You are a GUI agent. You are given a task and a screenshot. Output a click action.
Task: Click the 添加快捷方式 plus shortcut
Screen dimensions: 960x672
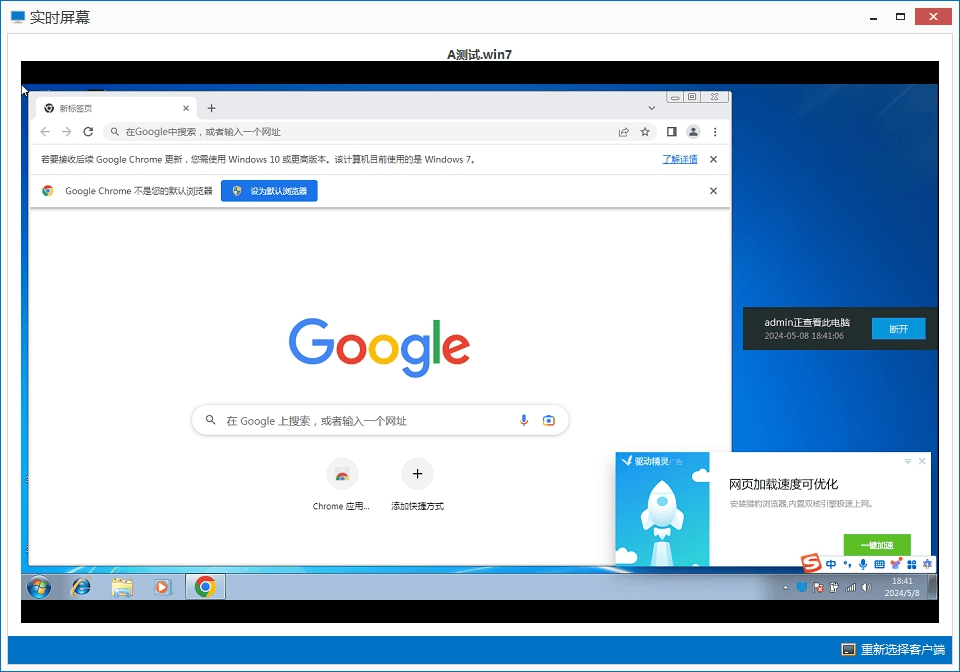pos(418,484)
